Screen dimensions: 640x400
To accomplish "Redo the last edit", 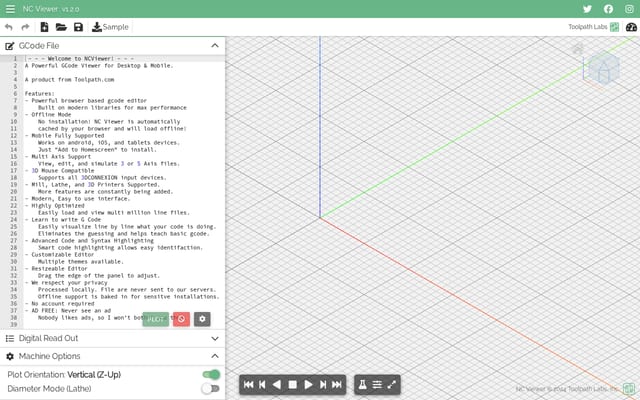I will pos(25,27).
